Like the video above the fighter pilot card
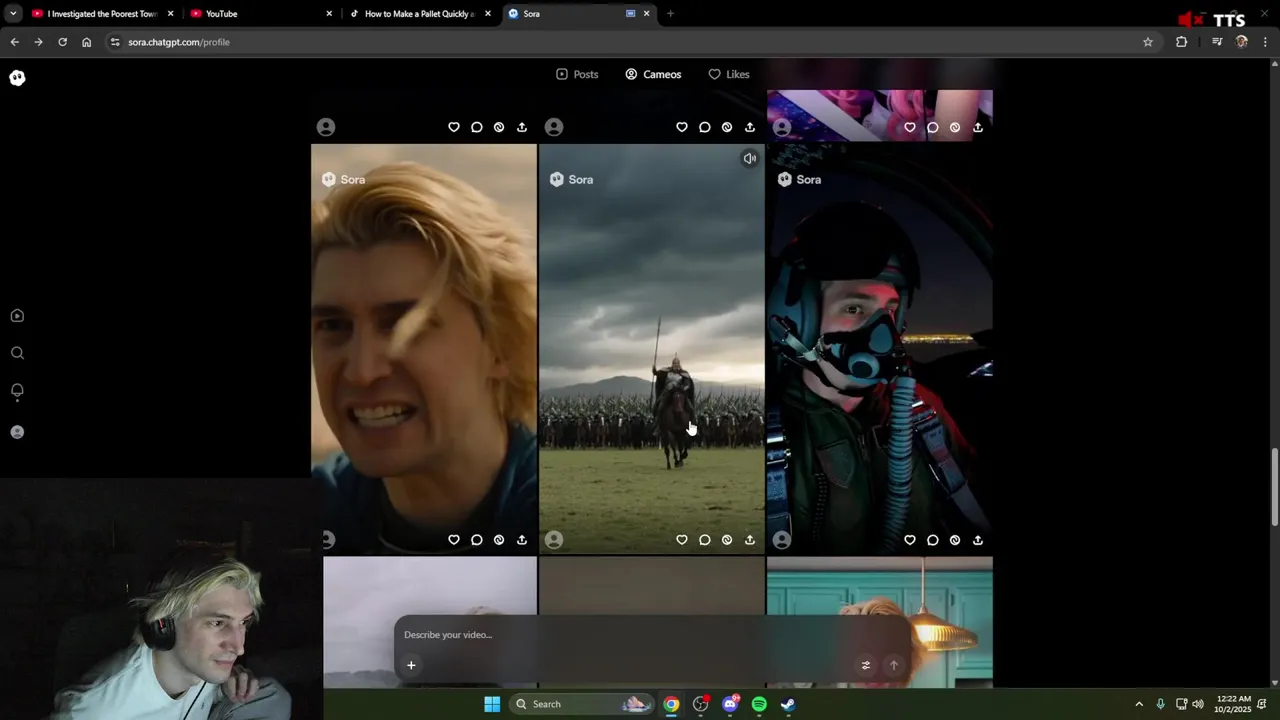 [910, 127]
